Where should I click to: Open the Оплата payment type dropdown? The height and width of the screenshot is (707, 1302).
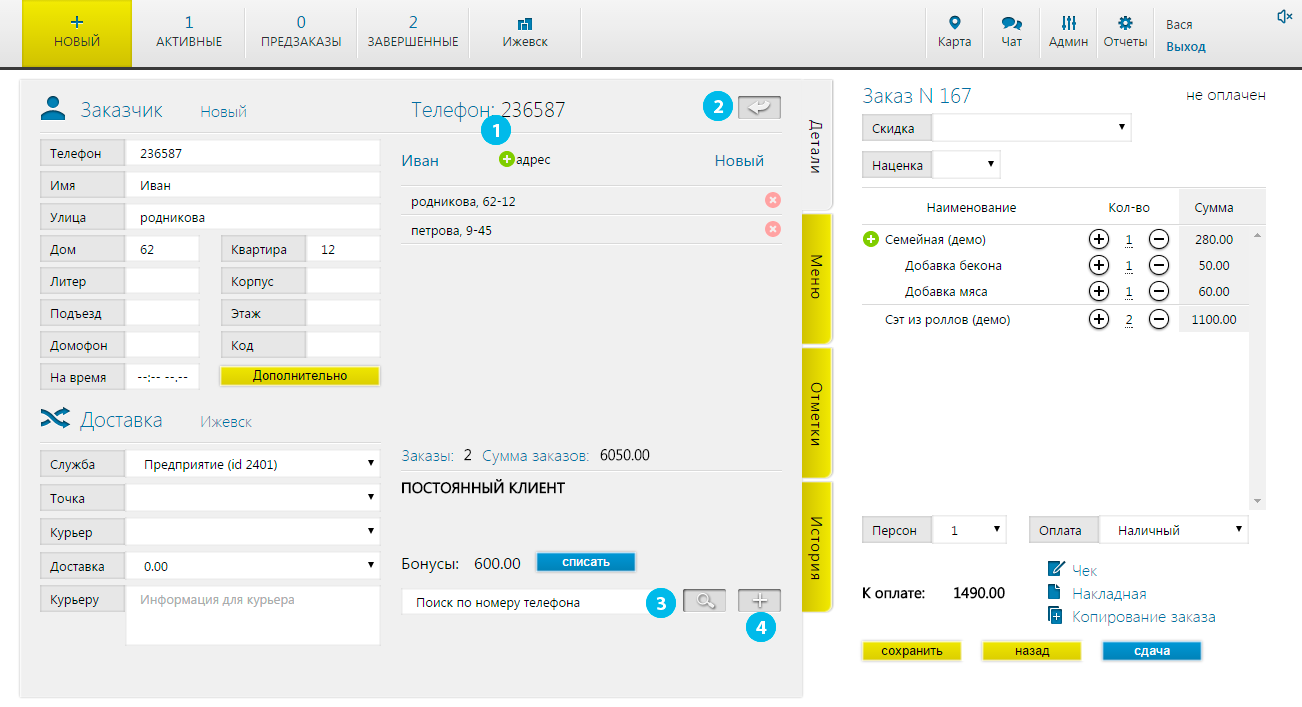click(x=1174, y=530)
